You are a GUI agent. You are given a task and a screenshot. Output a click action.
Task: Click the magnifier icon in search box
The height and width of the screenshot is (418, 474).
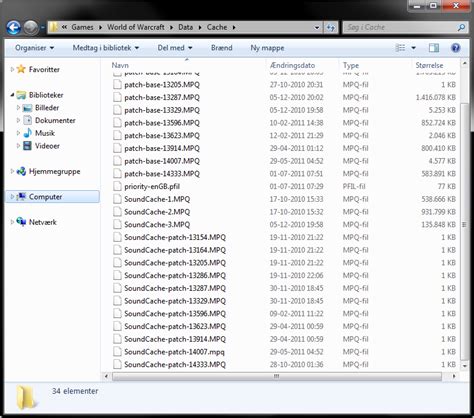[461, 27]
